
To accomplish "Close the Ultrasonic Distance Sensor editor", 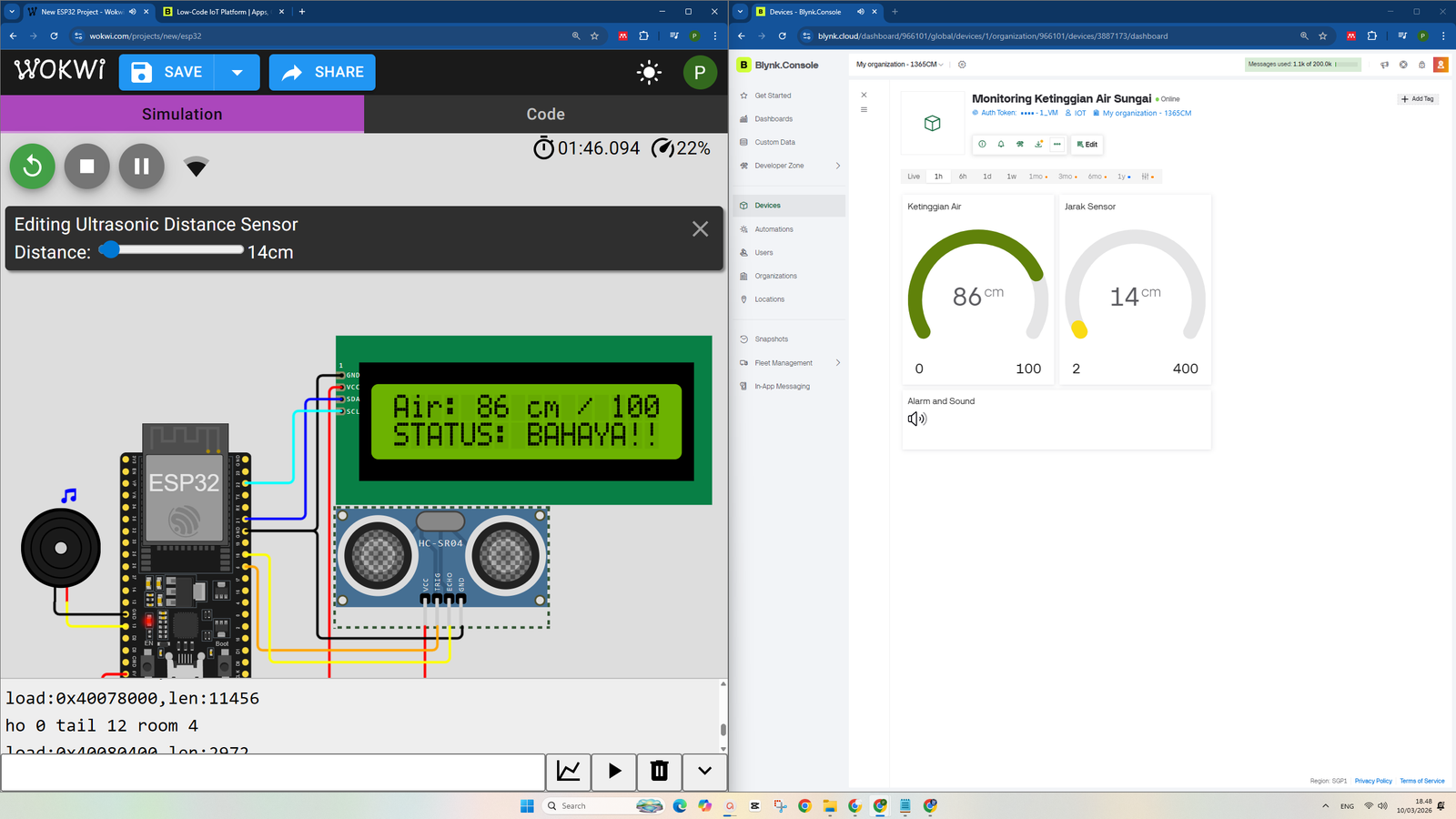I will click(700, 229).
